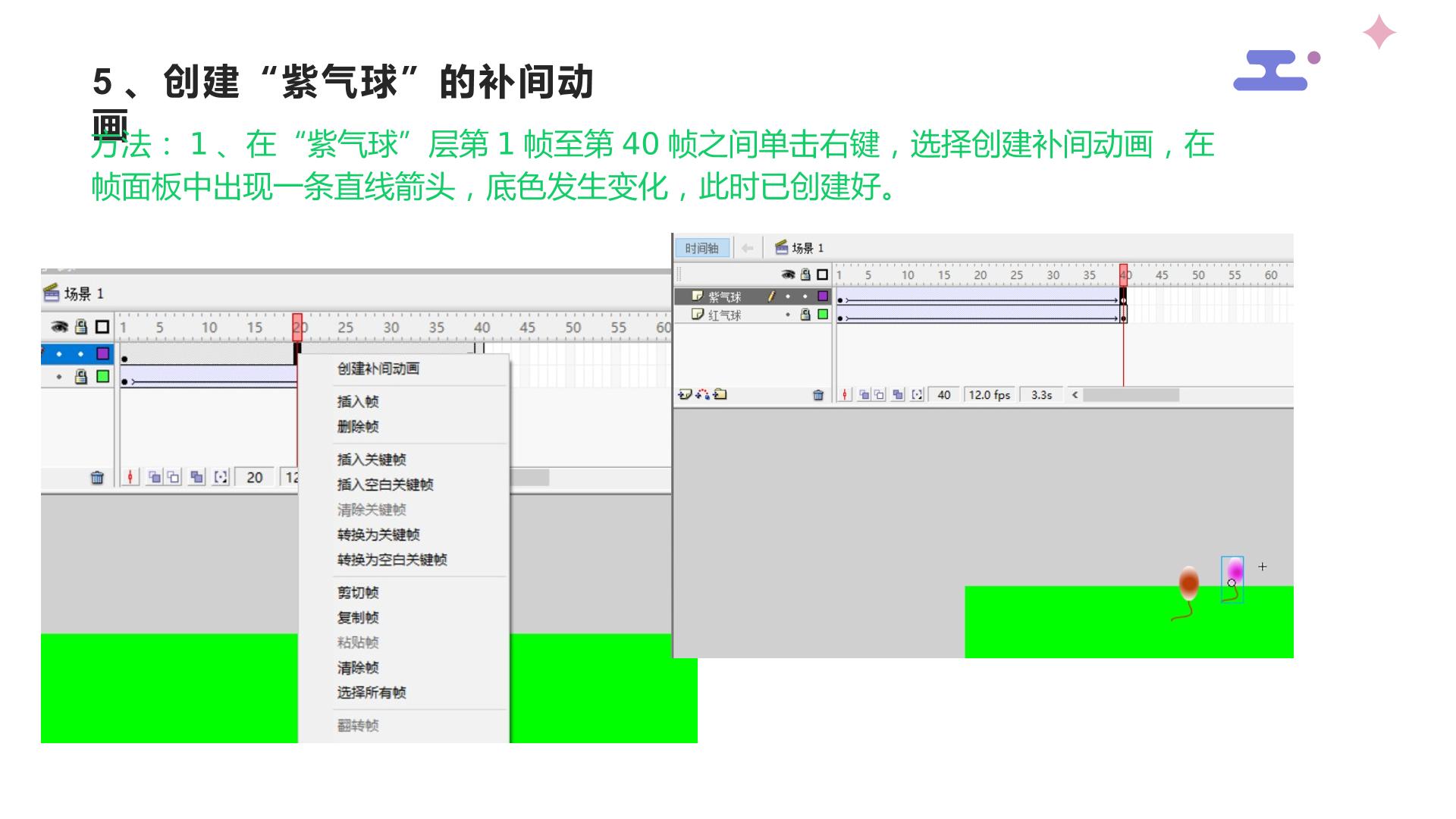Open modify onion markers in right timeline

(x=917, y=394)
